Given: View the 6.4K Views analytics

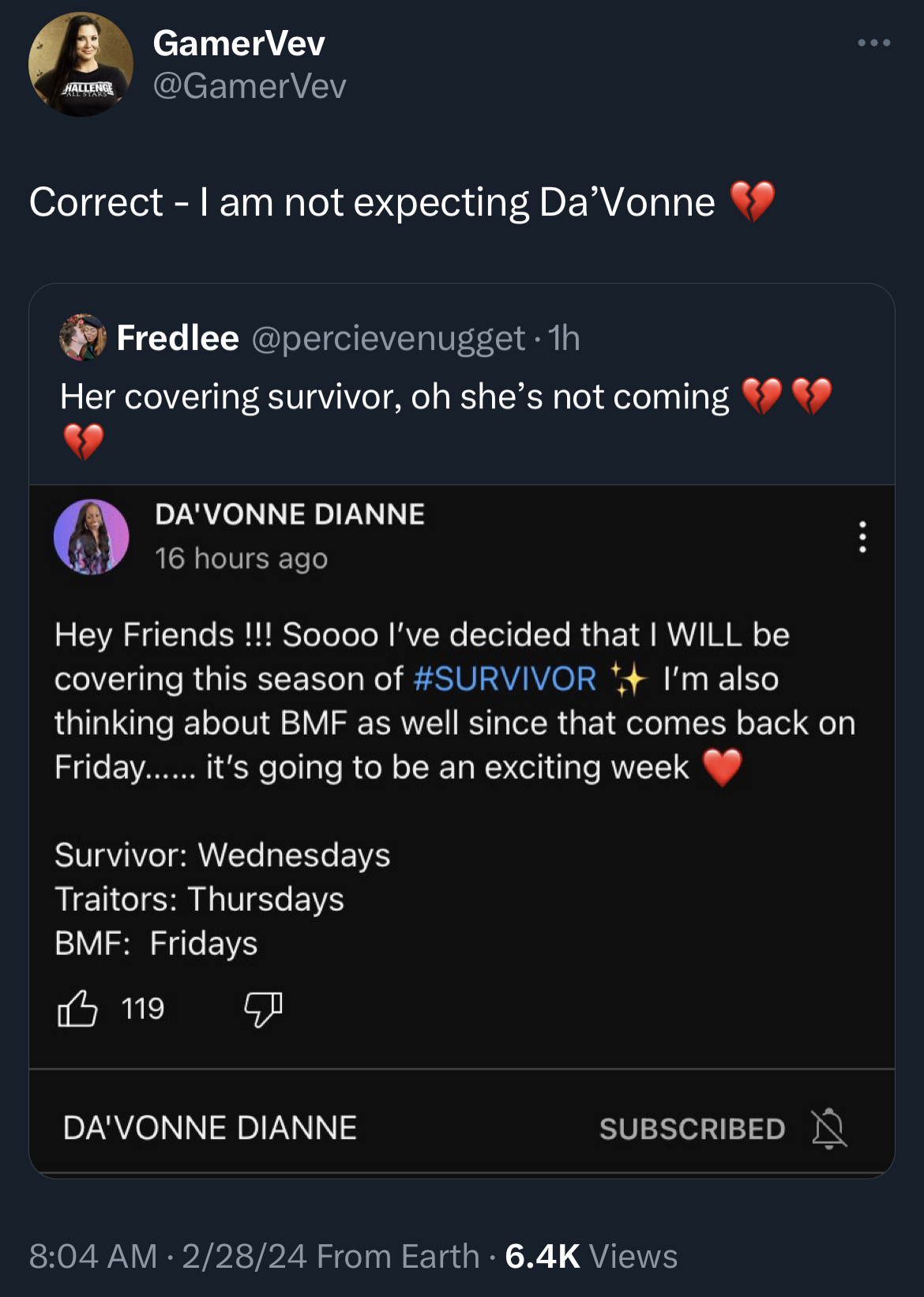Looking at the screenshot, I should (x=591, y=1256).
